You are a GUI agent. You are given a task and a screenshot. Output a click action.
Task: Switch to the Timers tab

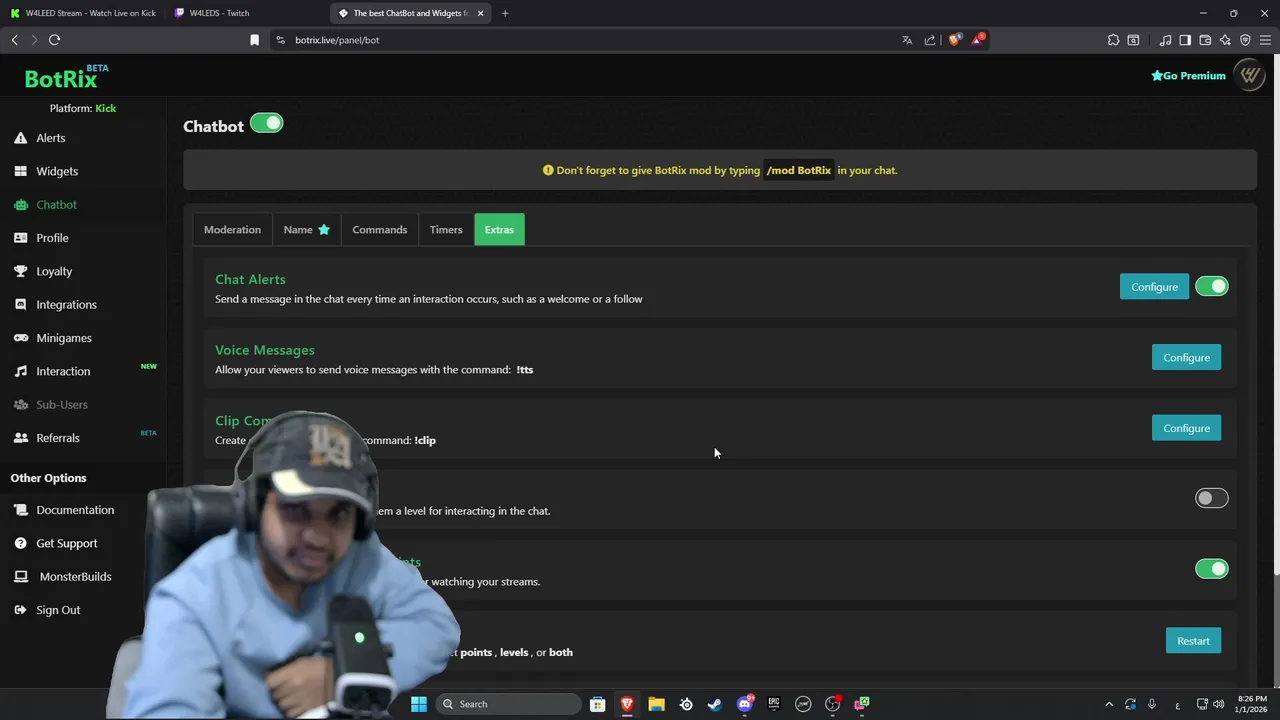coord(446,230)
